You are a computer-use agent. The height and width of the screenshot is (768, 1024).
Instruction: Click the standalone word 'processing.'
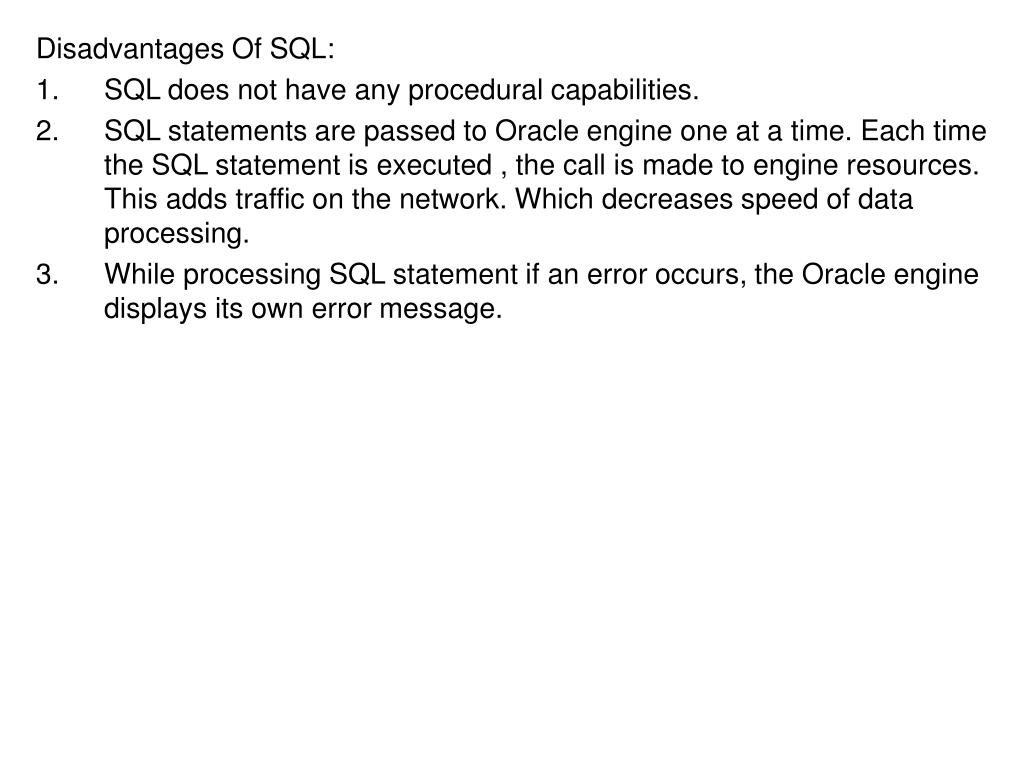coord(177,234)
